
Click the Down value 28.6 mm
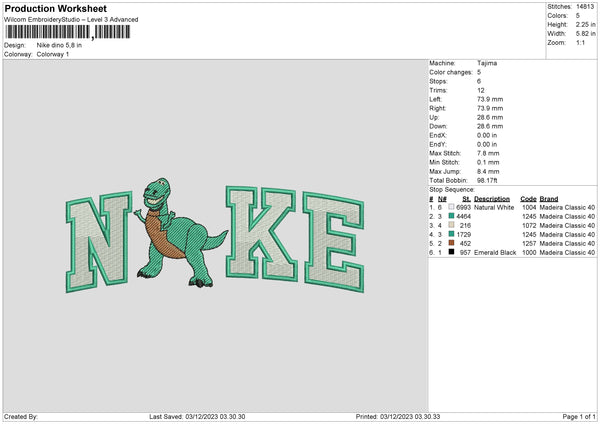(x=490, y=126)
